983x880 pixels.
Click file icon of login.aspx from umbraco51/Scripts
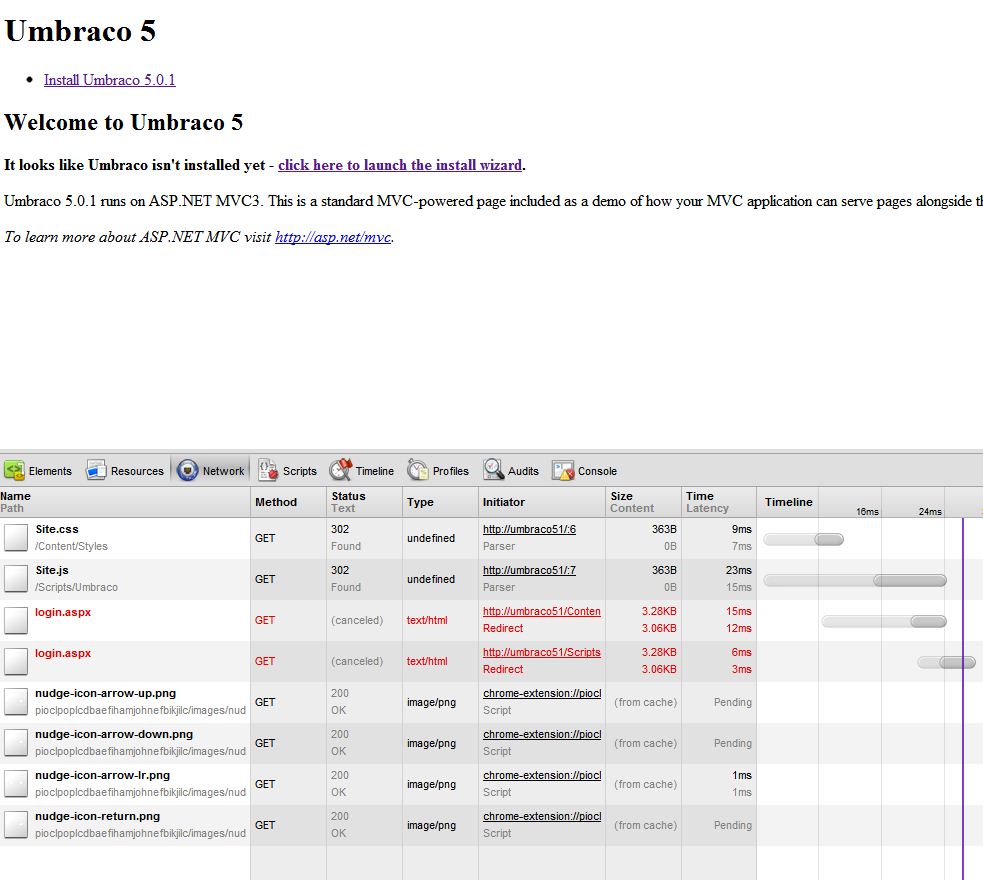click(16, 661)
